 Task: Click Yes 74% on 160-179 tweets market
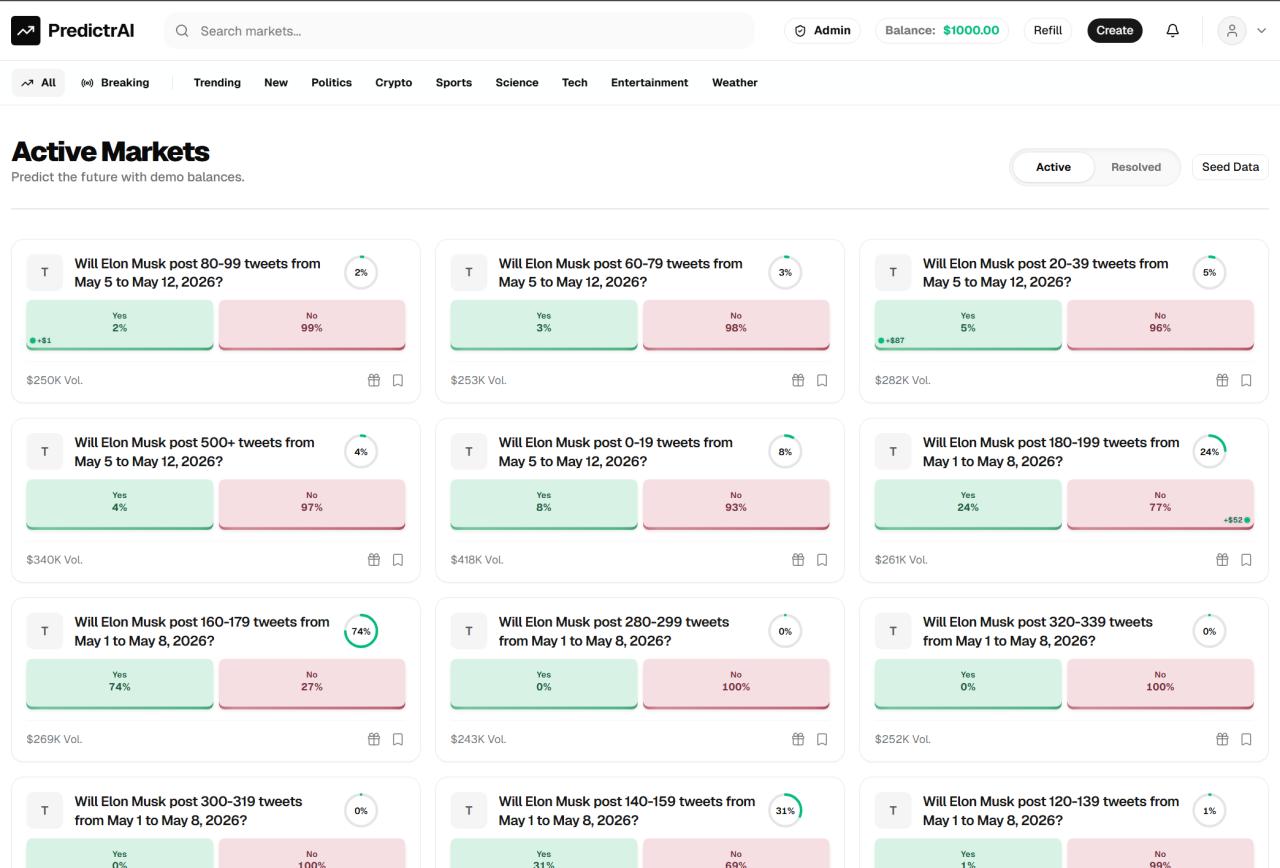click(120, 683)
